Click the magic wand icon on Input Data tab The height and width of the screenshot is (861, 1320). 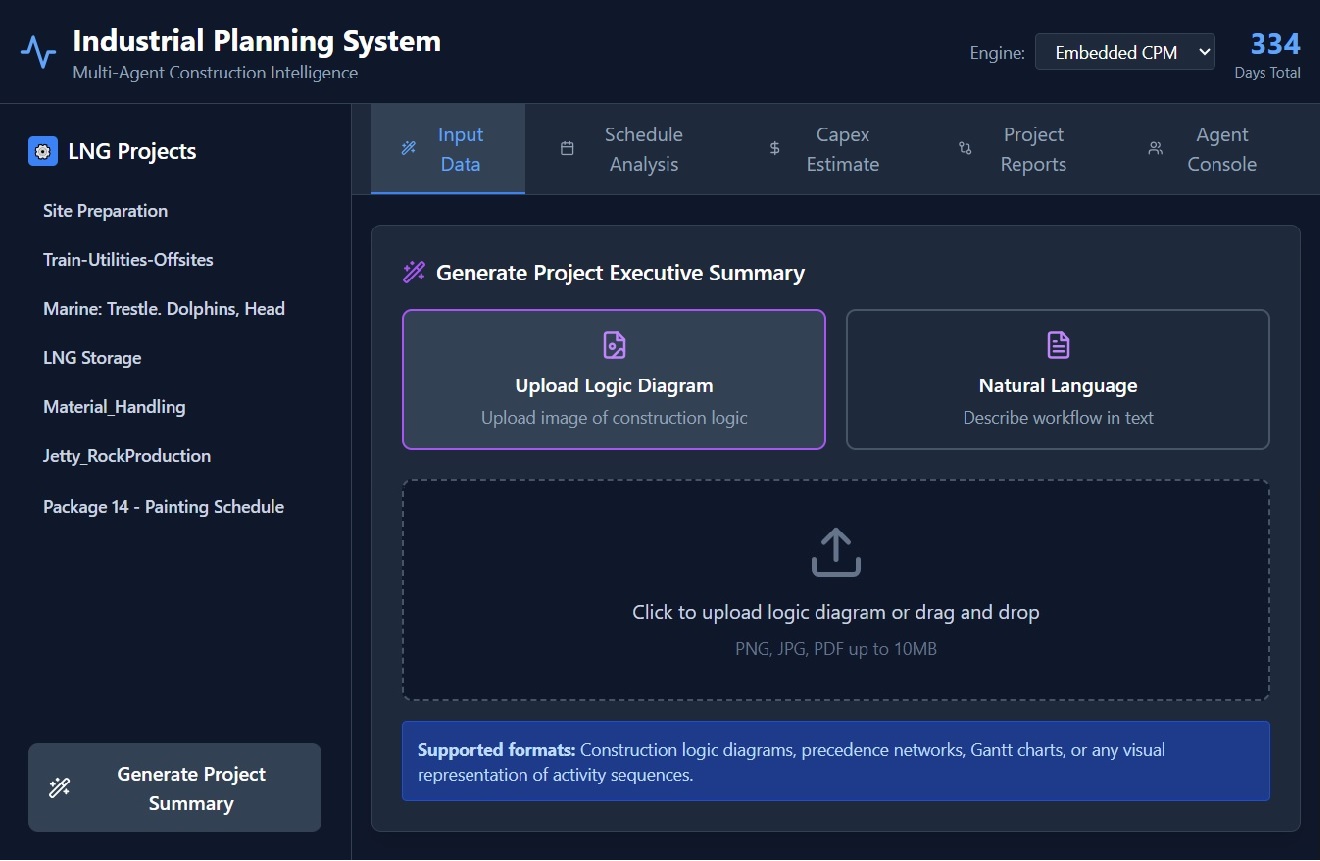408,149
